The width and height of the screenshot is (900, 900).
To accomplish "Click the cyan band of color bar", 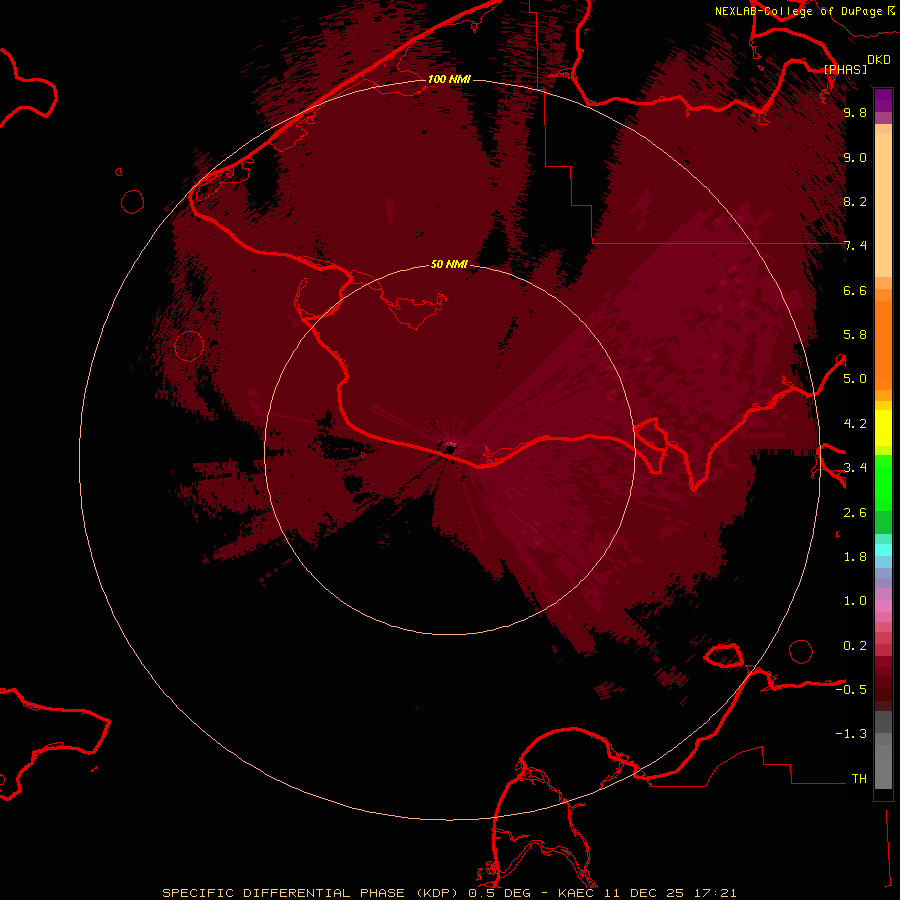I will point(883,550).
